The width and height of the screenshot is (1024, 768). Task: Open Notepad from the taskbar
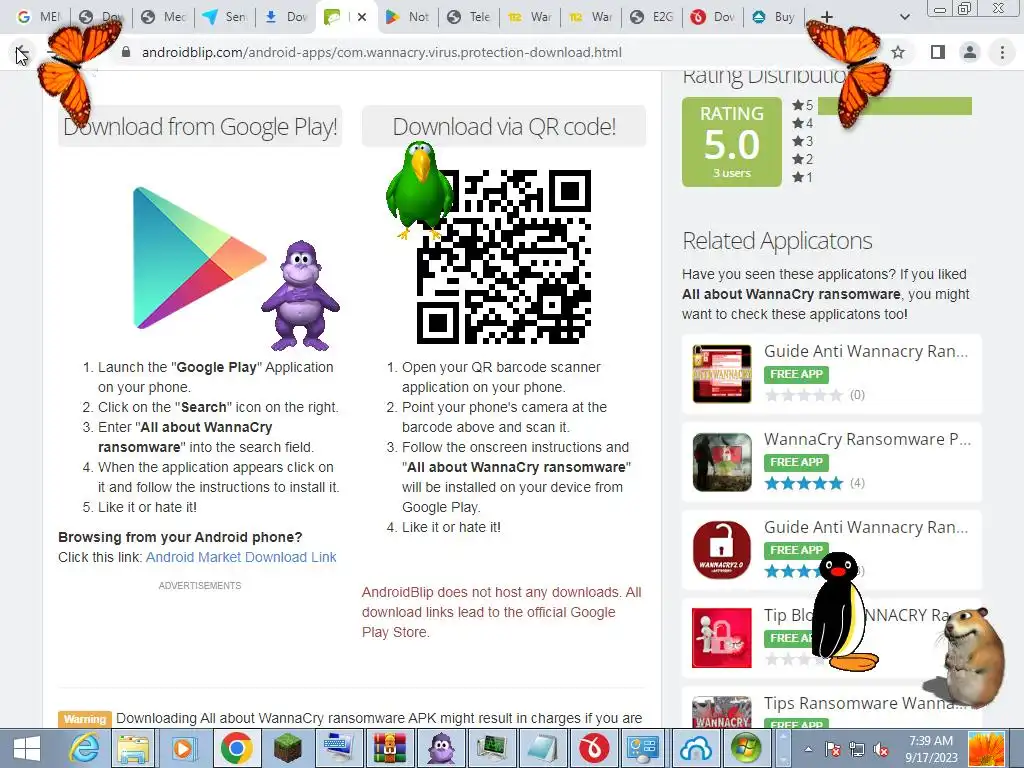tap(543, 748)
